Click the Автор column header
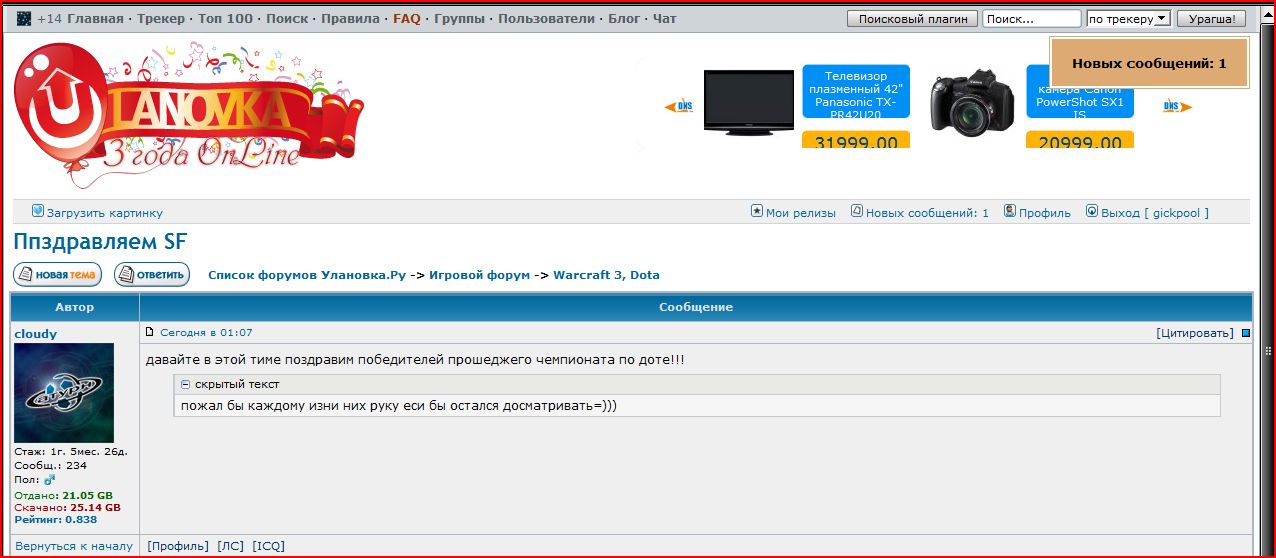 [x=75, y=307]
